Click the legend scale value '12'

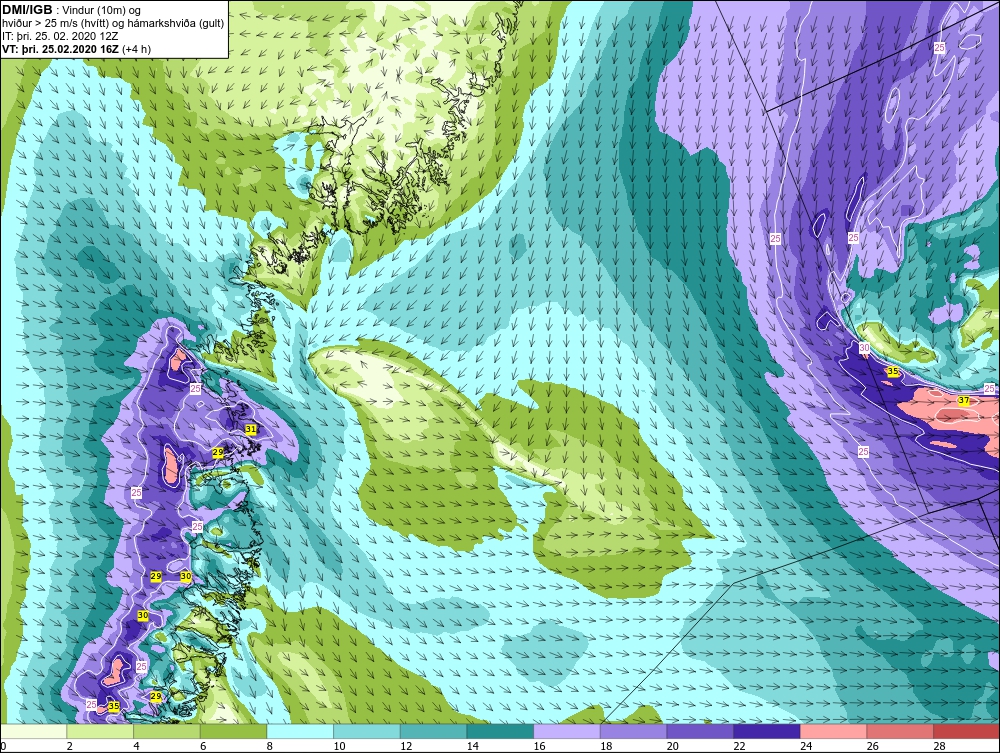[x=406, y=746]
